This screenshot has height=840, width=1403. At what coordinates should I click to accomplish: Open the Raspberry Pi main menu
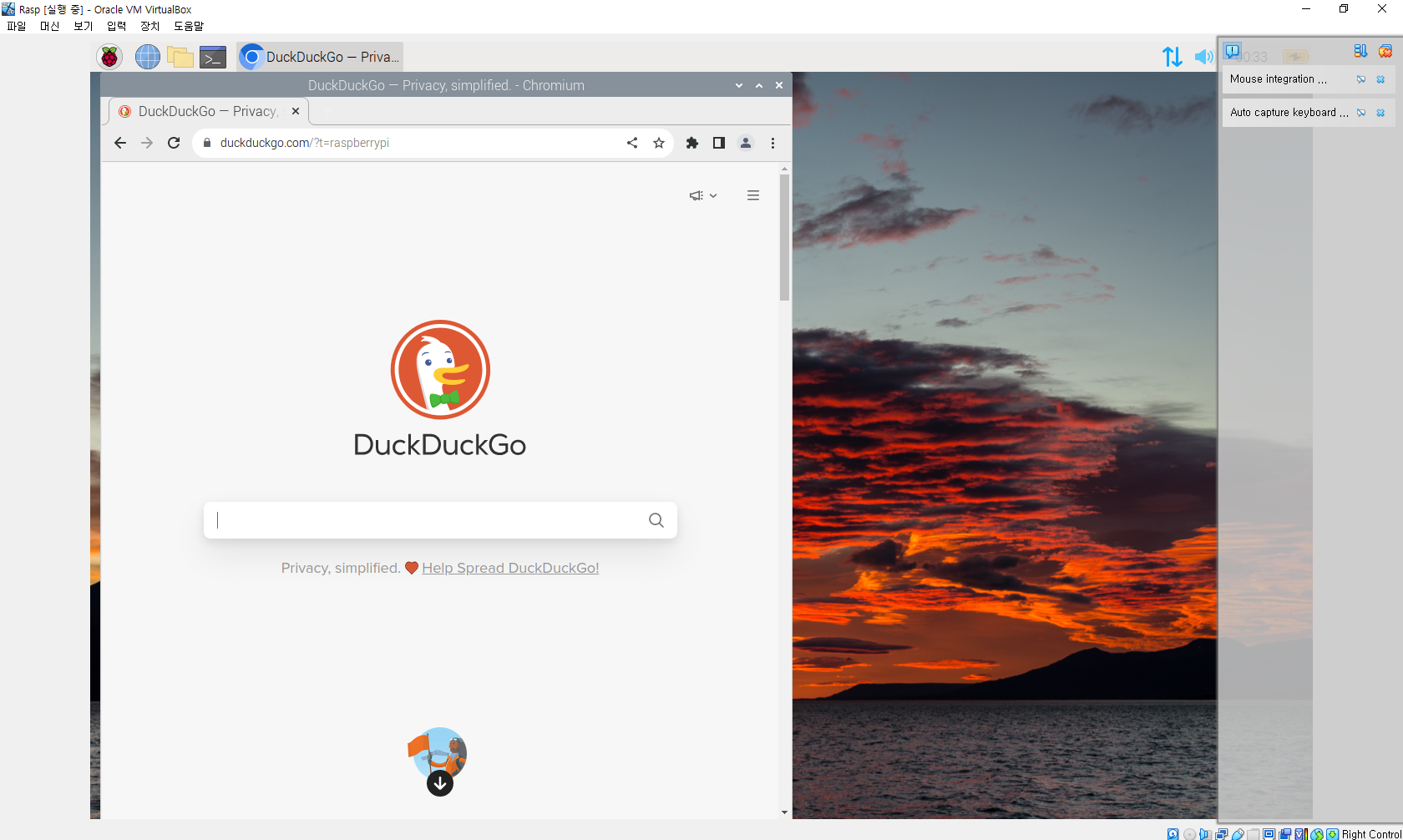pyautogui.click(x=109, y=57)
